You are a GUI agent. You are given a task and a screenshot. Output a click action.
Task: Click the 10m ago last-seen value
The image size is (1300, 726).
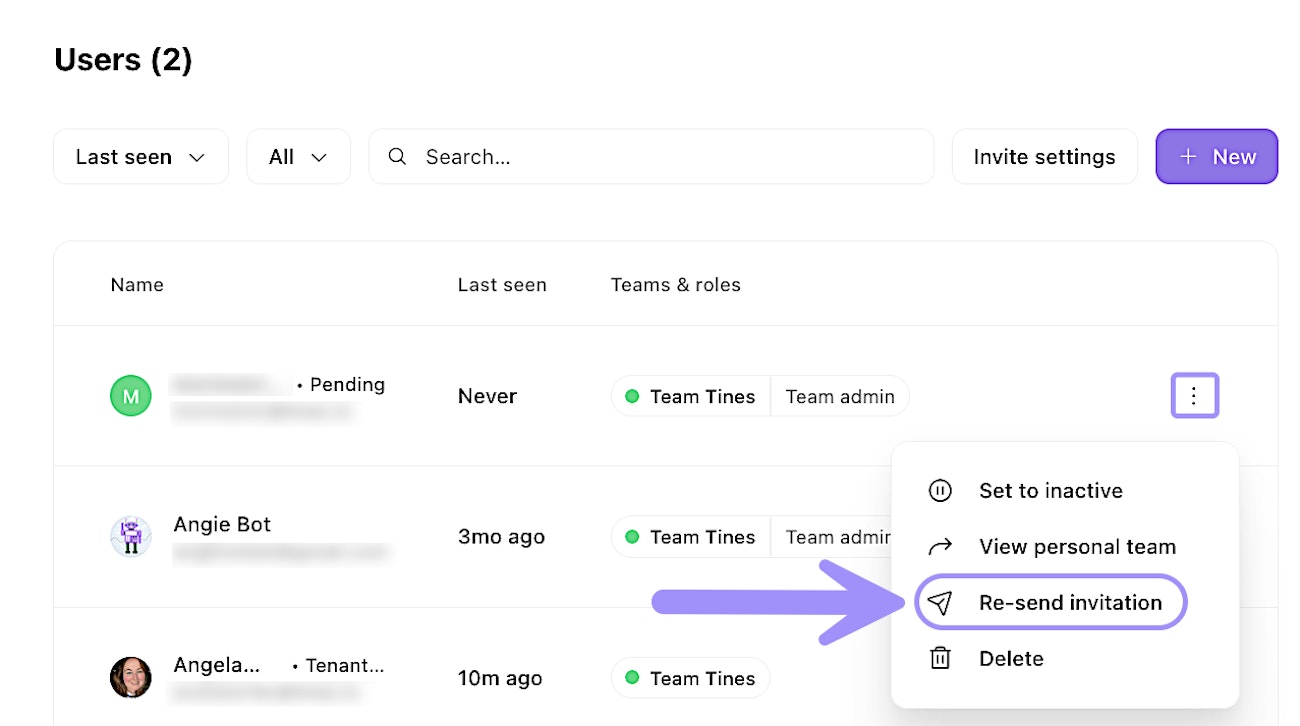[500, 678]
